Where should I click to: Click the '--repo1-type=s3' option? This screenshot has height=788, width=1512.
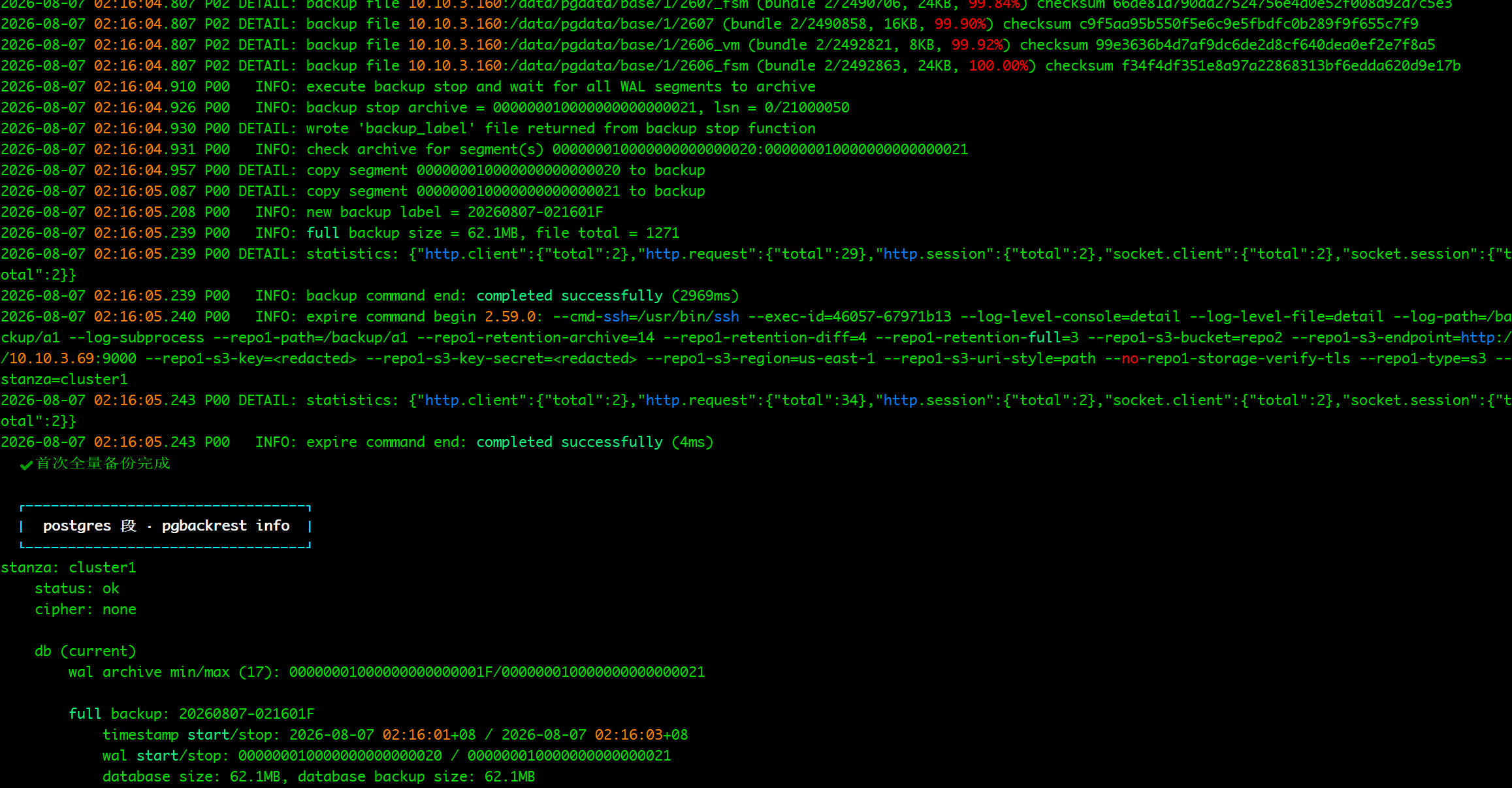[x=1423, y=359]
